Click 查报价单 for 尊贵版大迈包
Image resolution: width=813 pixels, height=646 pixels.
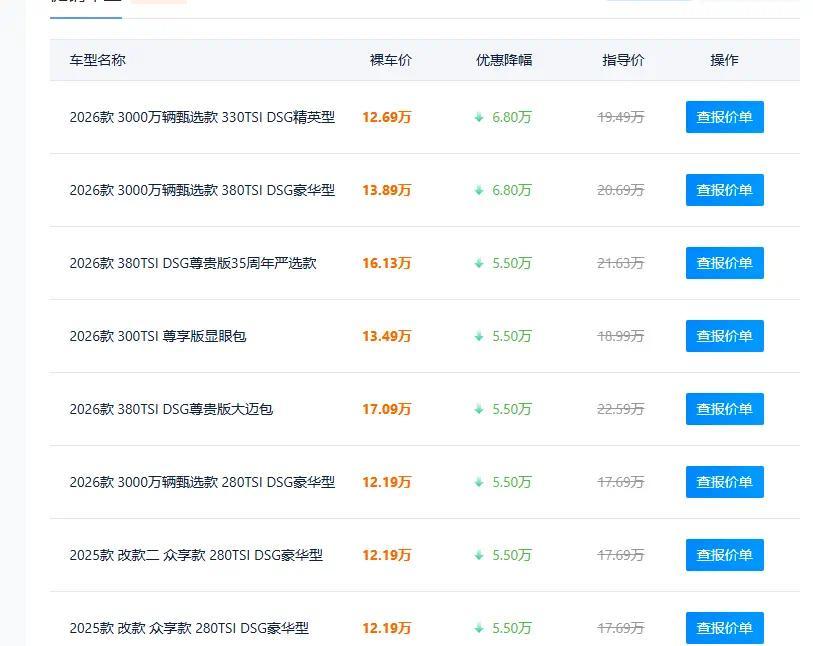[x=724, y=409]
